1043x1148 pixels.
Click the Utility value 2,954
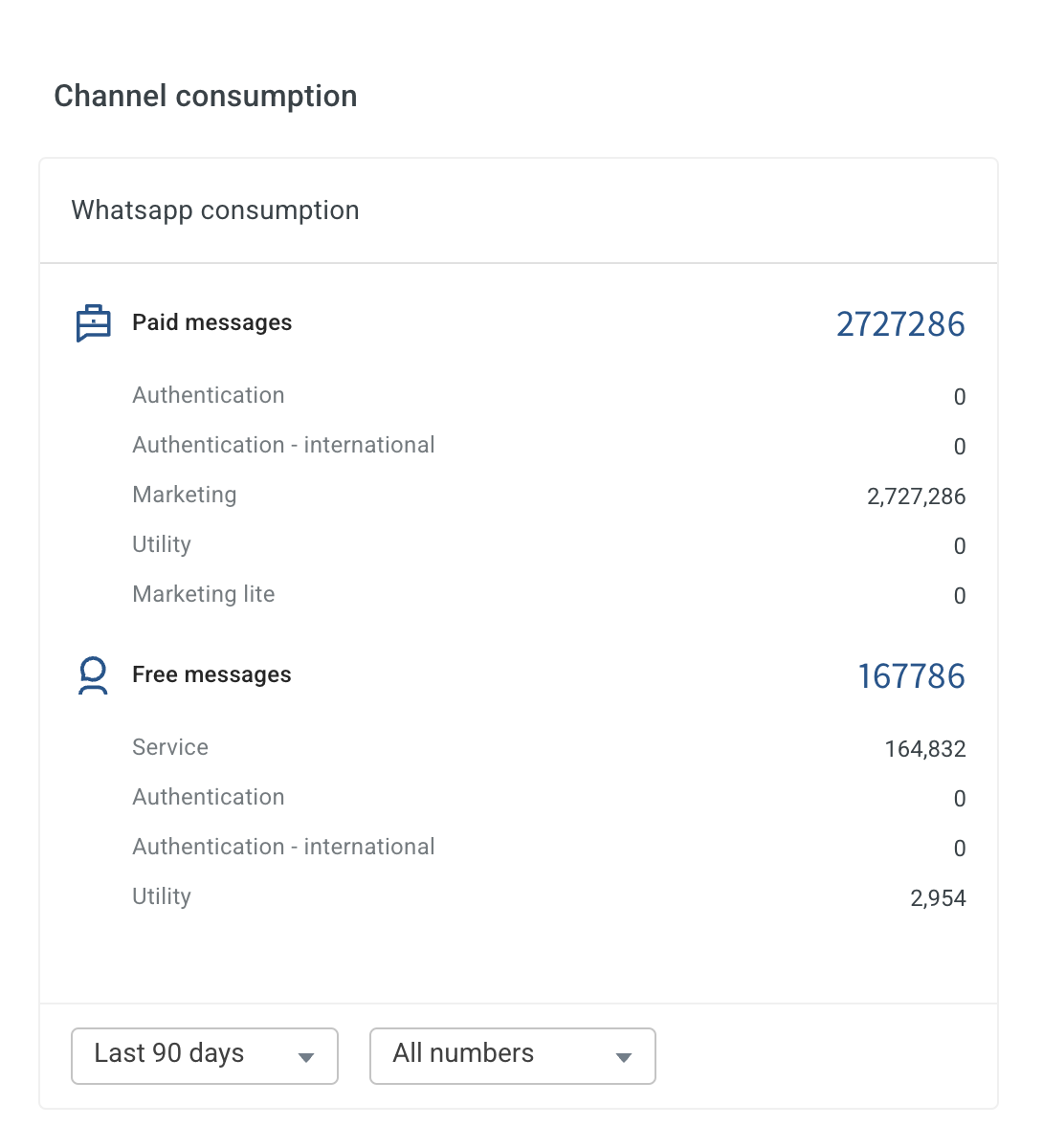click(x=939, y=898)
